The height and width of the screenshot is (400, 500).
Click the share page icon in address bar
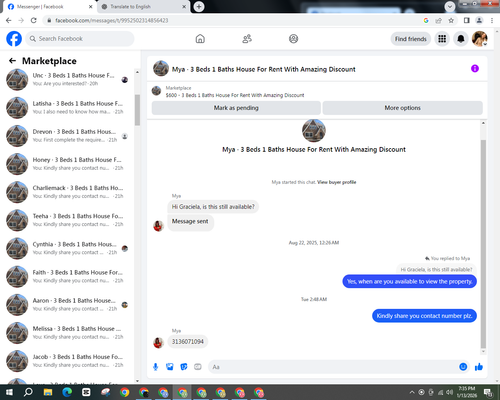pyautogui.click(x=438, y=20)
